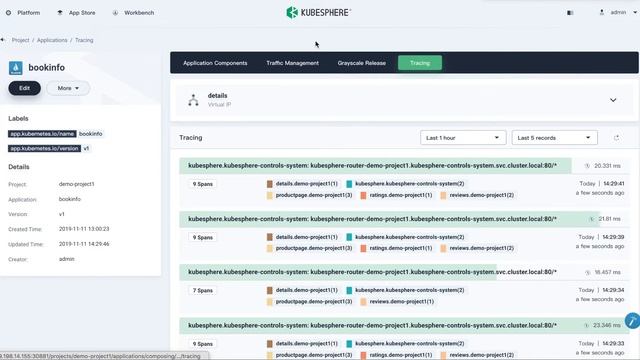Open the Last 5 records dropdown

point(554,138)
